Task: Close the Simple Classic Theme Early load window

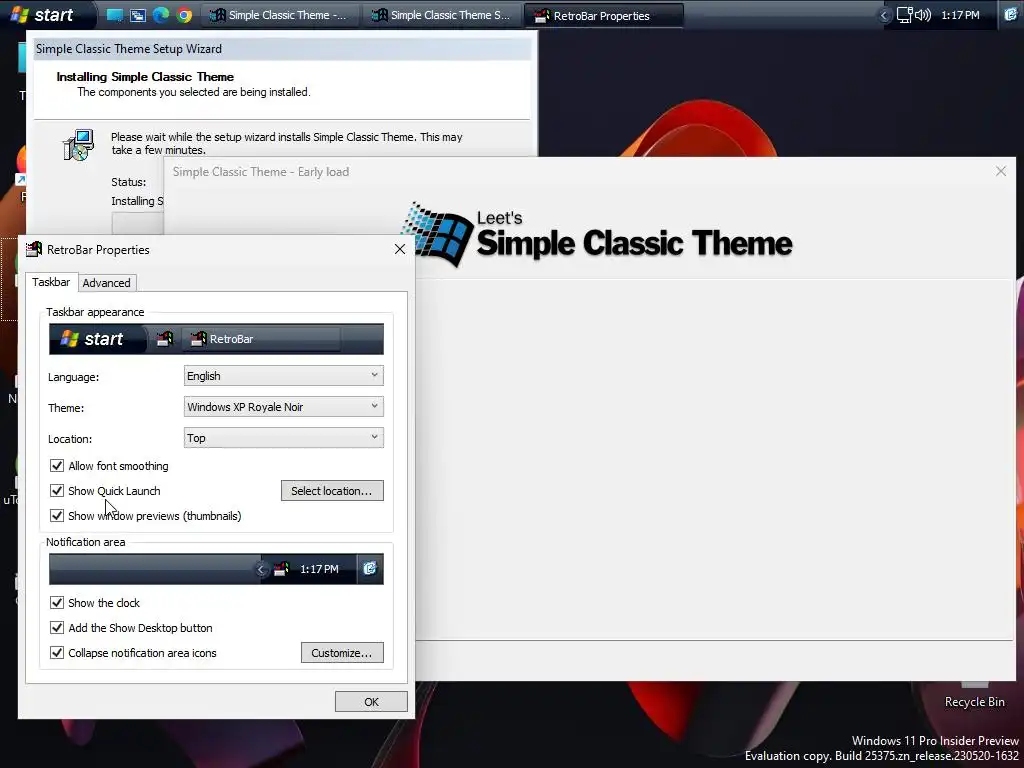Action: [1000, 171]
